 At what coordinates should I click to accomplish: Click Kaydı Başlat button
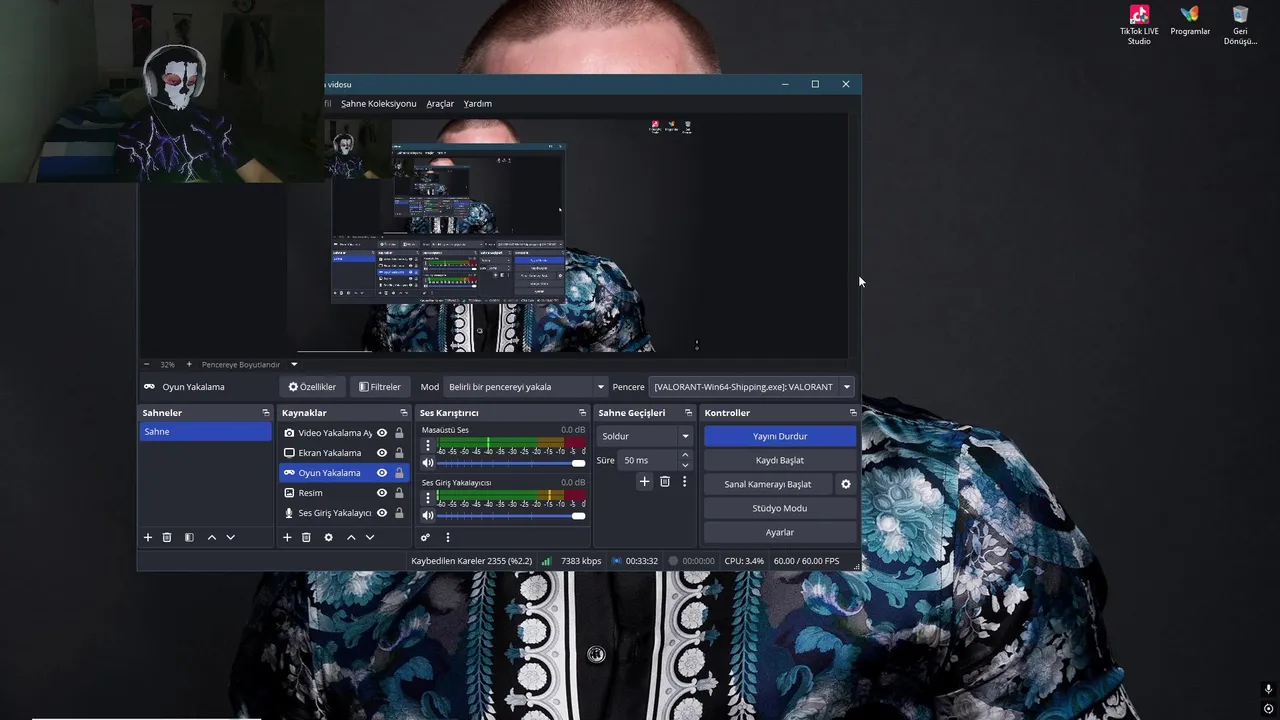pyautogui.click(x=780, y=460)
